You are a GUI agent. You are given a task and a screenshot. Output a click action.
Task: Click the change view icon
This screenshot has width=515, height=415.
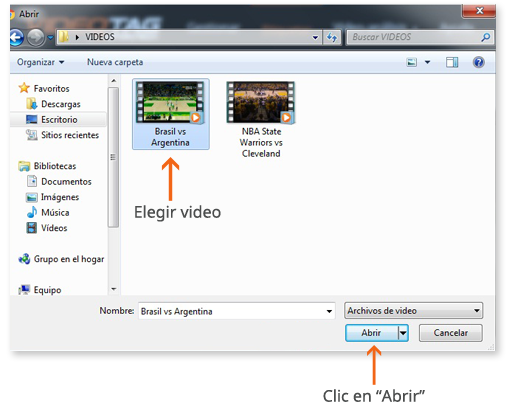[x=412, y=62]
